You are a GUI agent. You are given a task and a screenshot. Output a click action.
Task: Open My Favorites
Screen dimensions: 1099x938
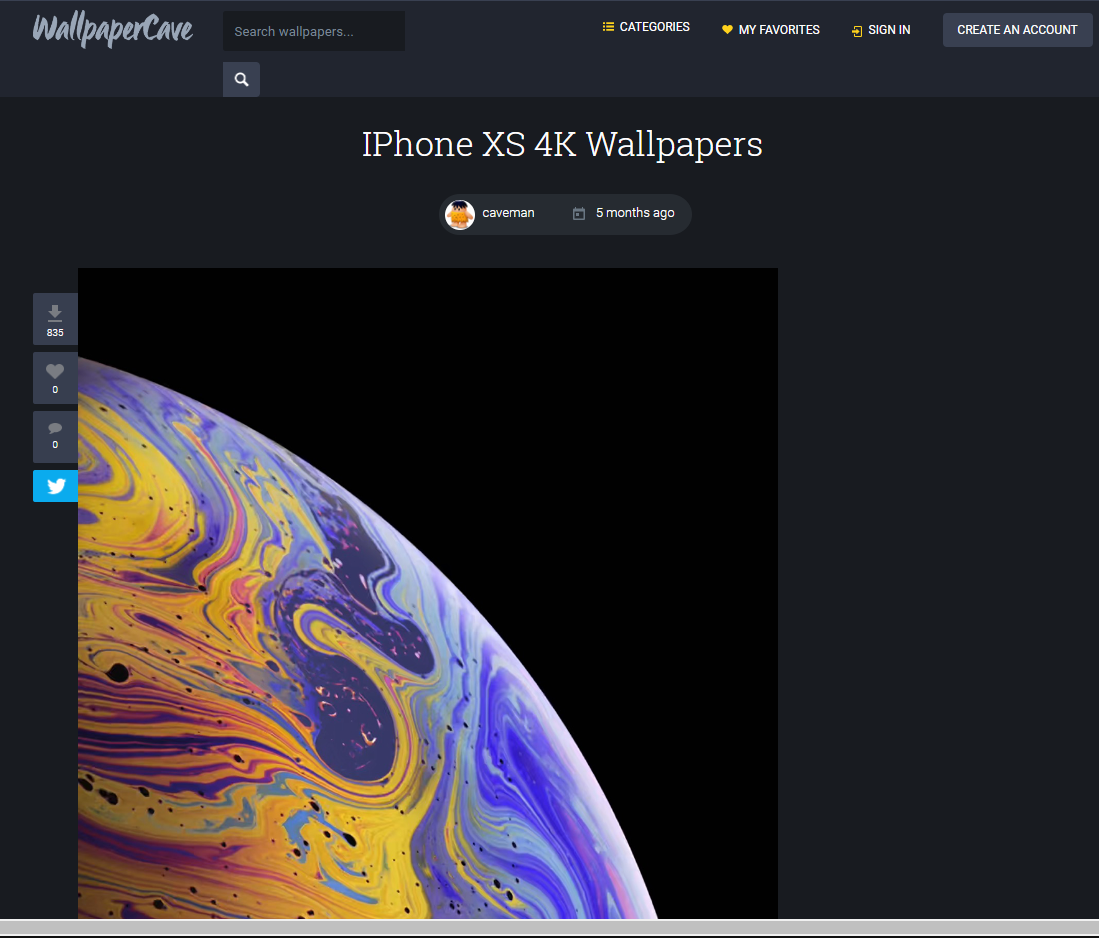770,29
